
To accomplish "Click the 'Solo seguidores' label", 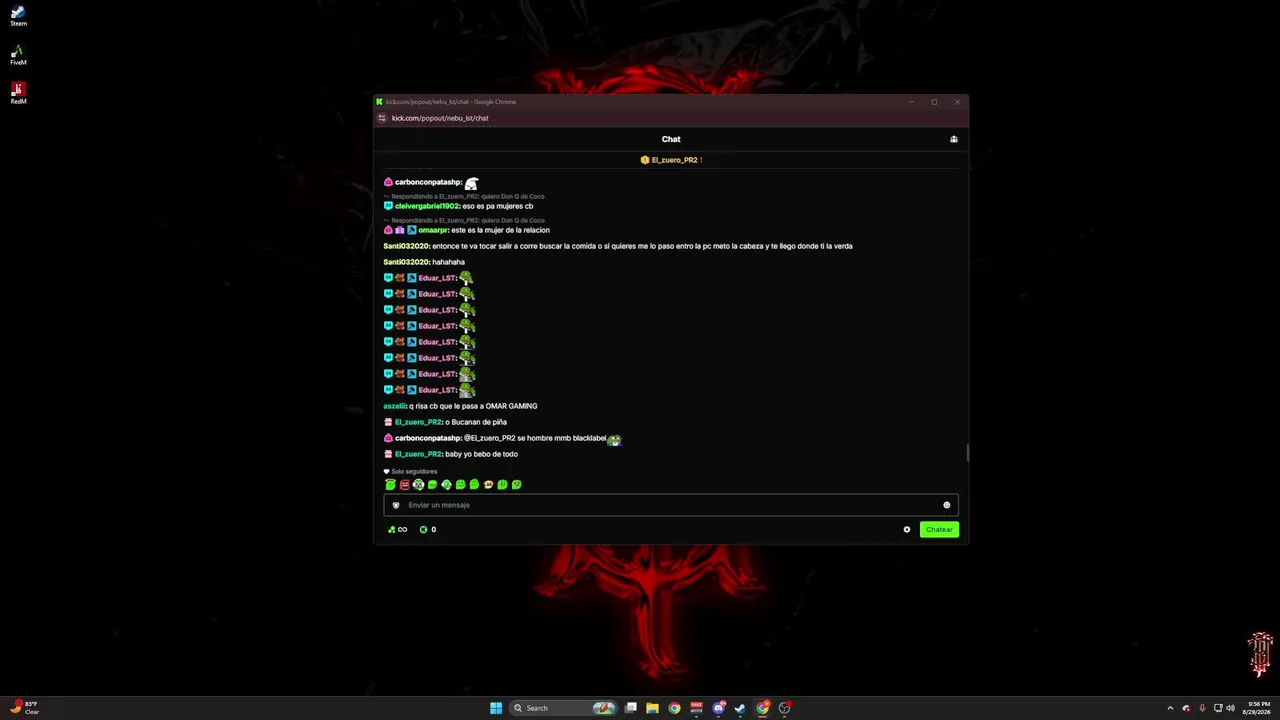I will [x=414, y=471].
